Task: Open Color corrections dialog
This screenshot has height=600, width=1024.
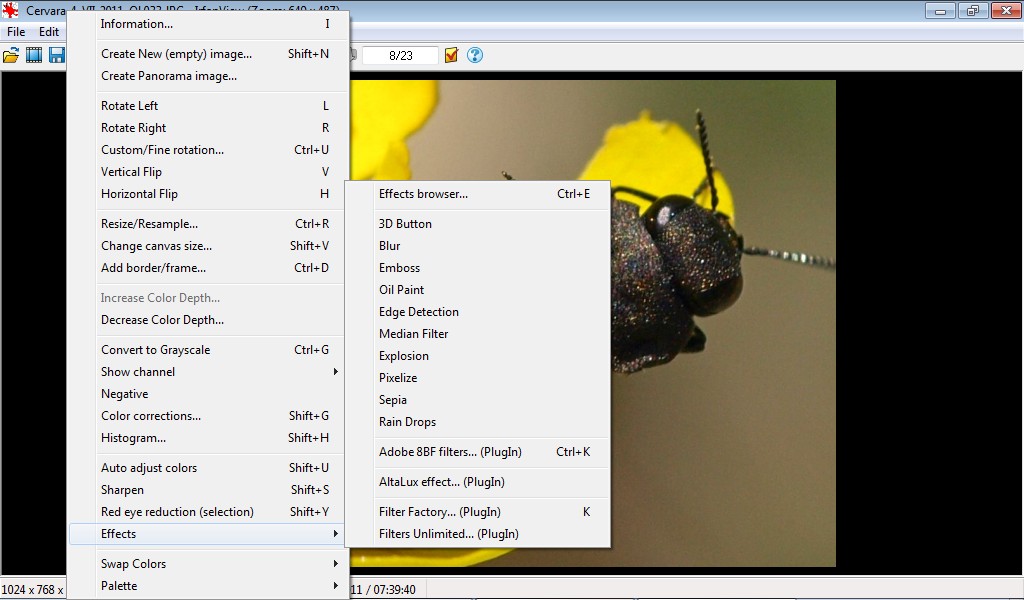Action: (151, 416)
